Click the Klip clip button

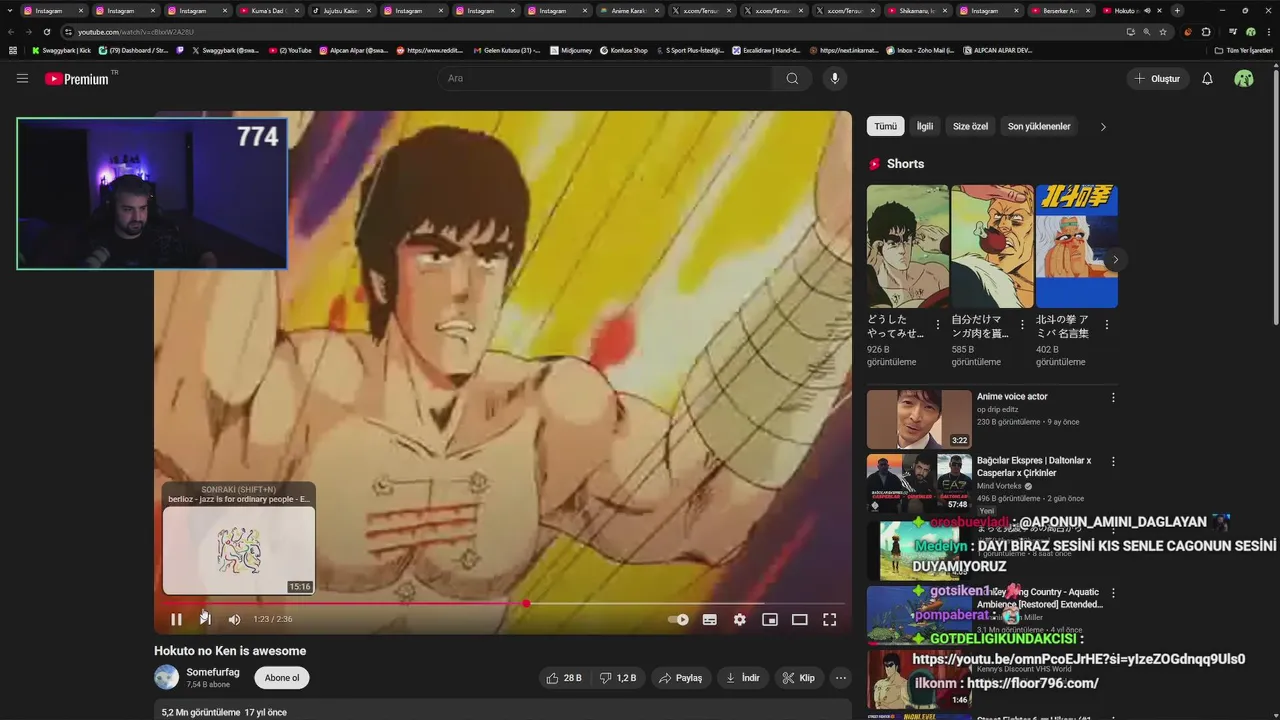pyautogui.click(x=798, y=678)
